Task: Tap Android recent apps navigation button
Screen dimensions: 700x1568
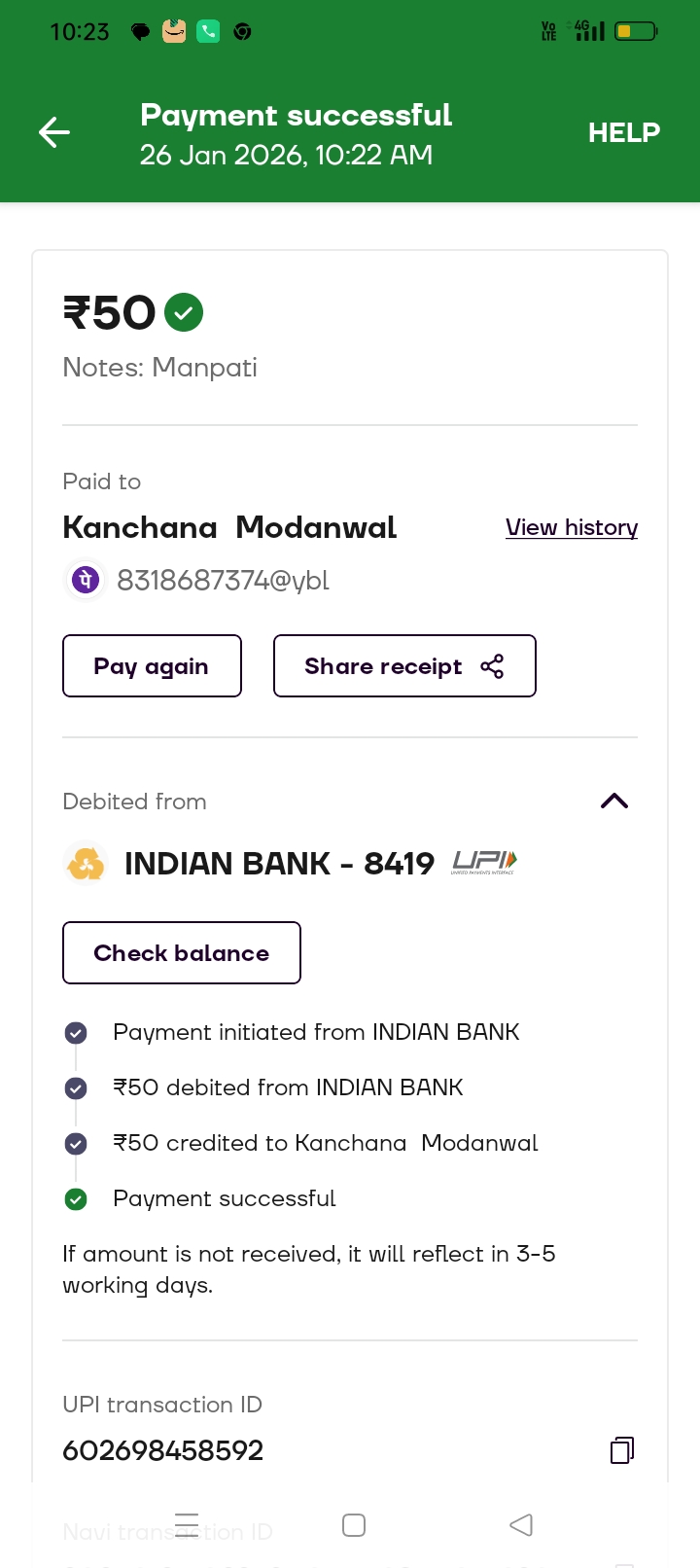Action: click(x=187, y=1524)
